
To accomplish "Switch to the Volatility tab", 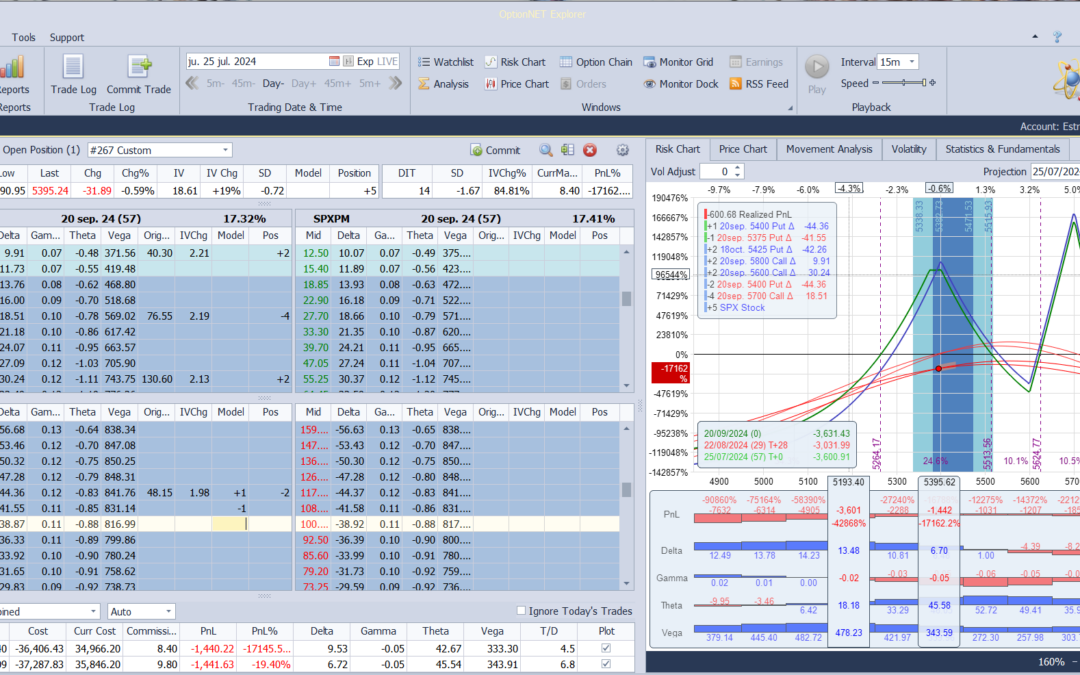I will click(x=908, y=149).
